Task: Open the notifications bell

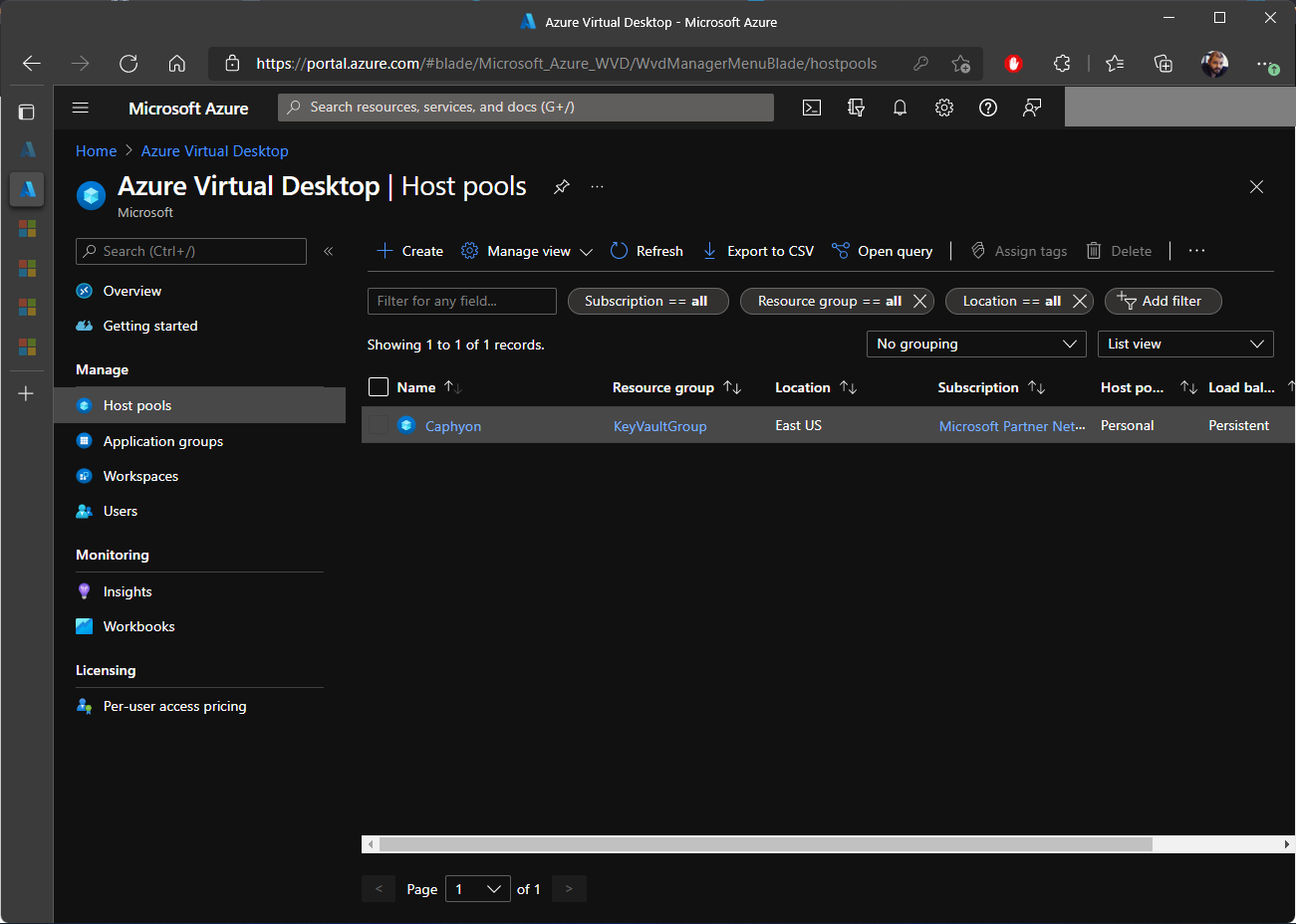Action: tap(900, 108)
